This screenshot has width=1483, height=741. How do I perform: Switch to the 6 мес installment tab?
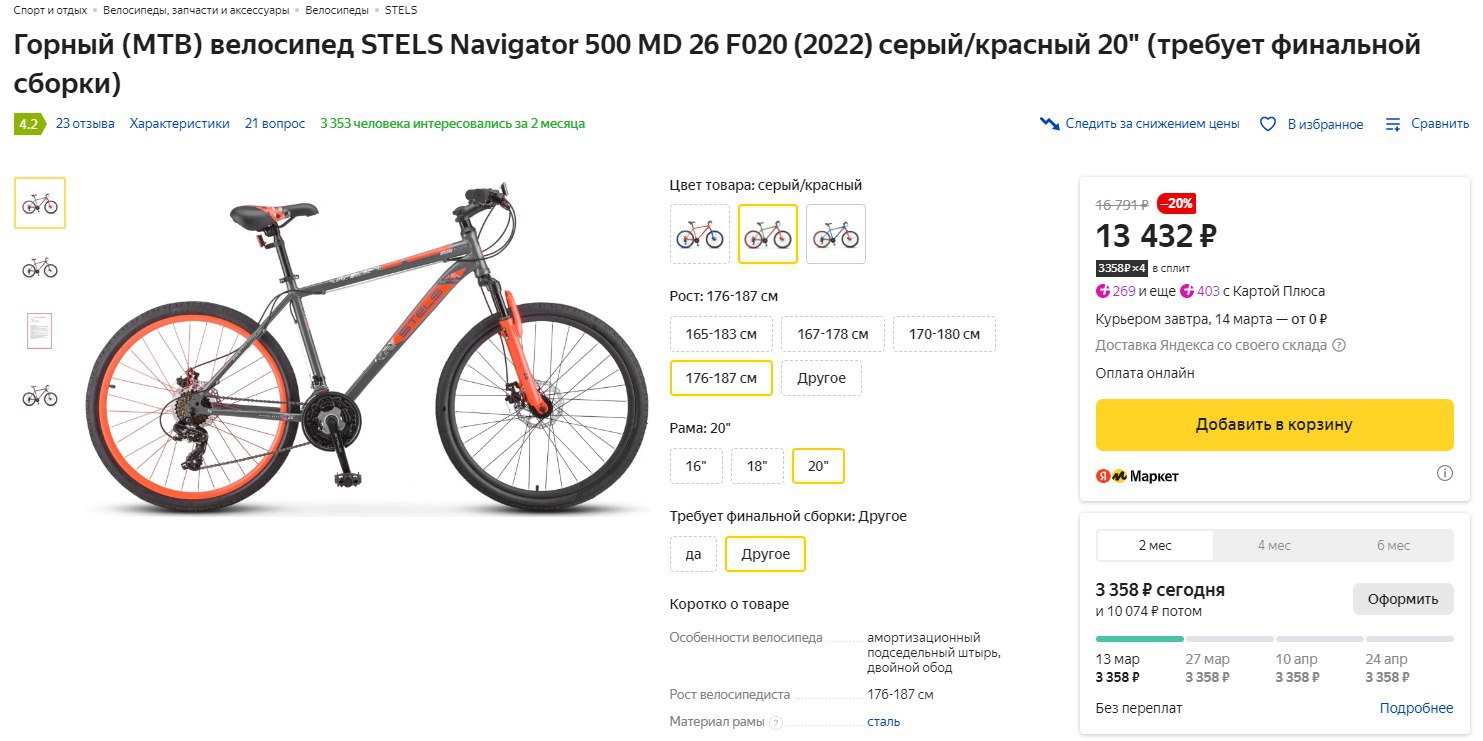1393,545
